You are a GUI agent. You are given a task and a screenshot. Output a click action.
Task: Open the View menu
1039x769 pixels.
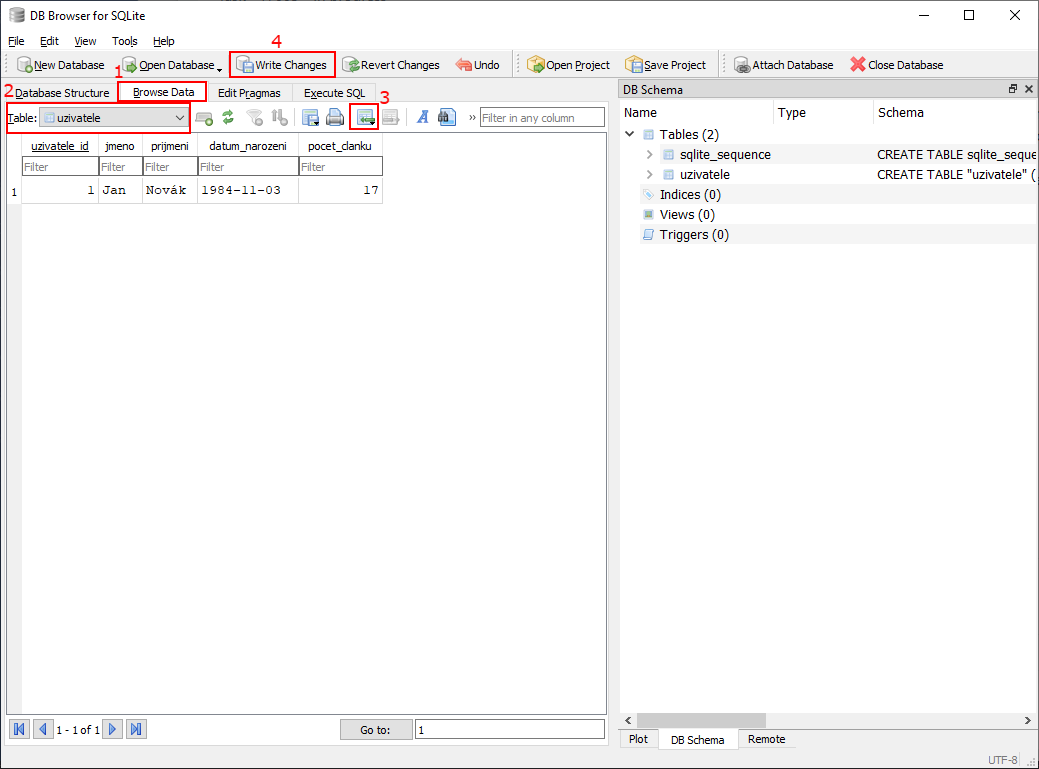(x=85, y=41)
